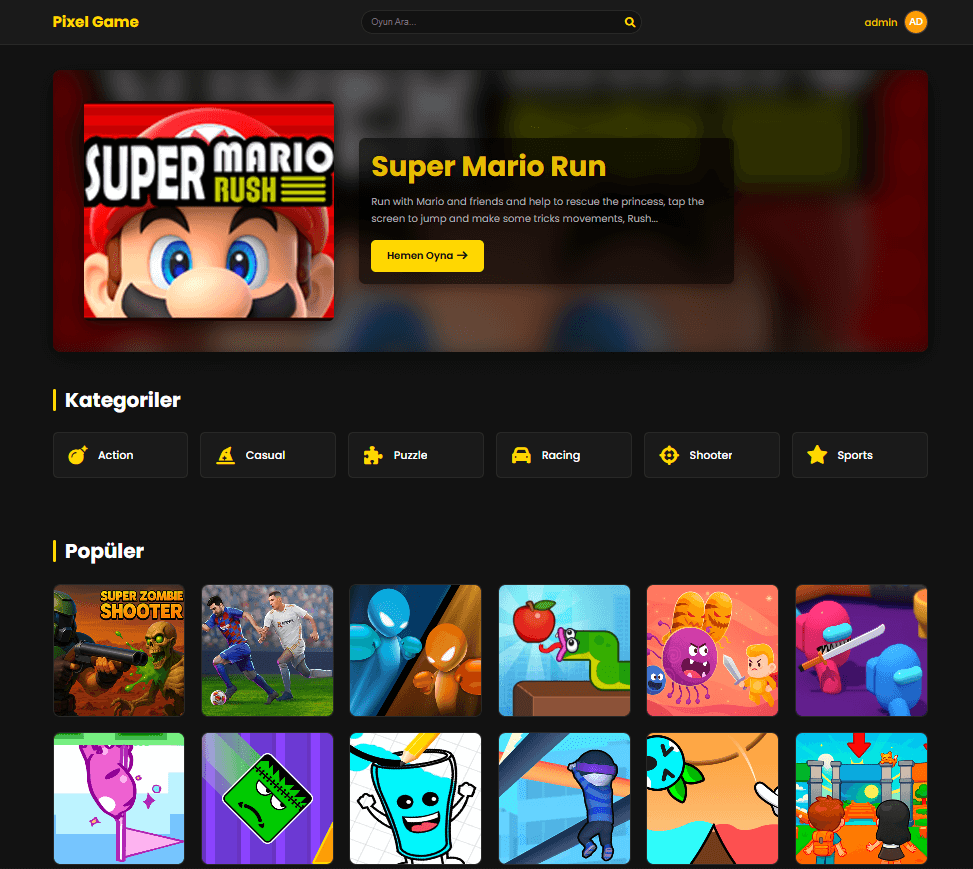
Task: Open the boy and girl gate game
Action: coord(861,798)
